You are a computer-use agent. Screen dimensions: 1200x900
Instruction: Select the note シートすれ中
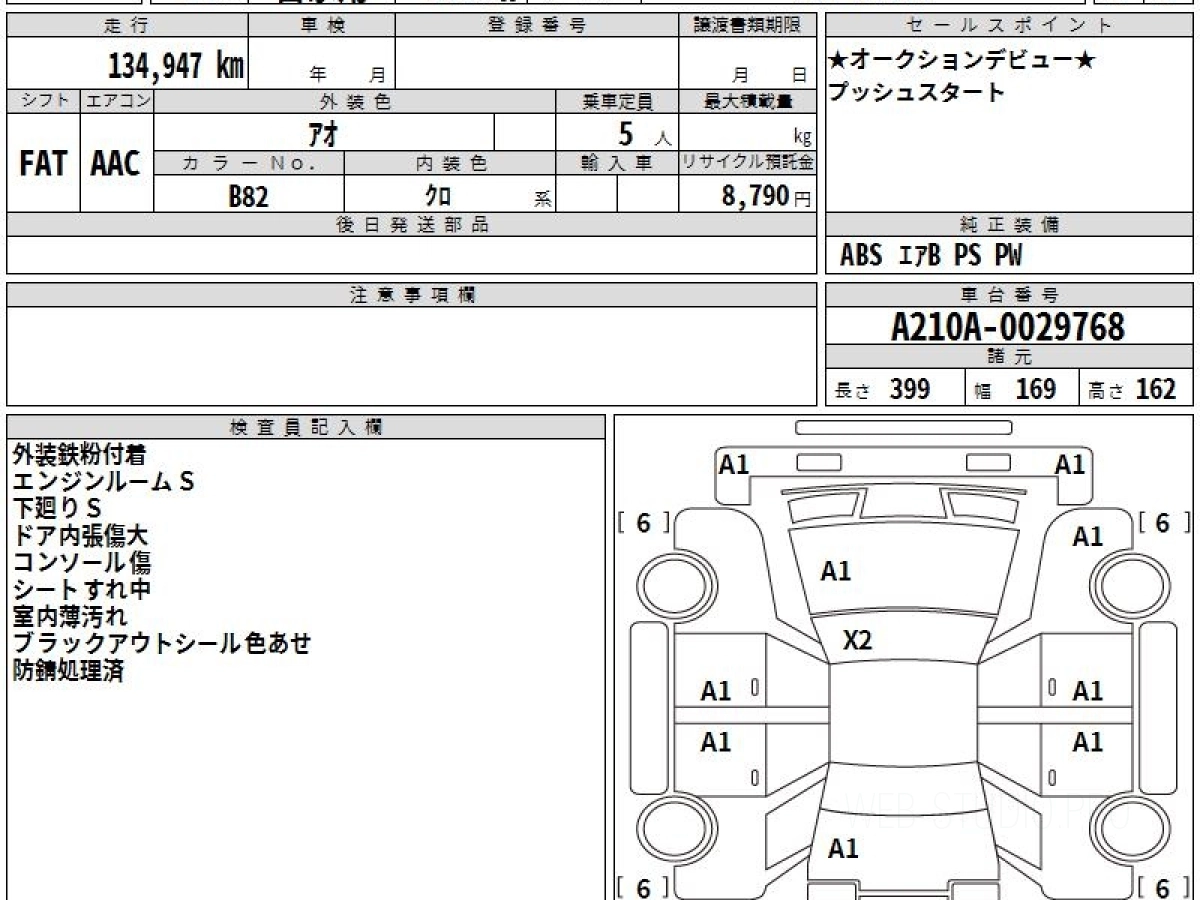click(82, 590)
